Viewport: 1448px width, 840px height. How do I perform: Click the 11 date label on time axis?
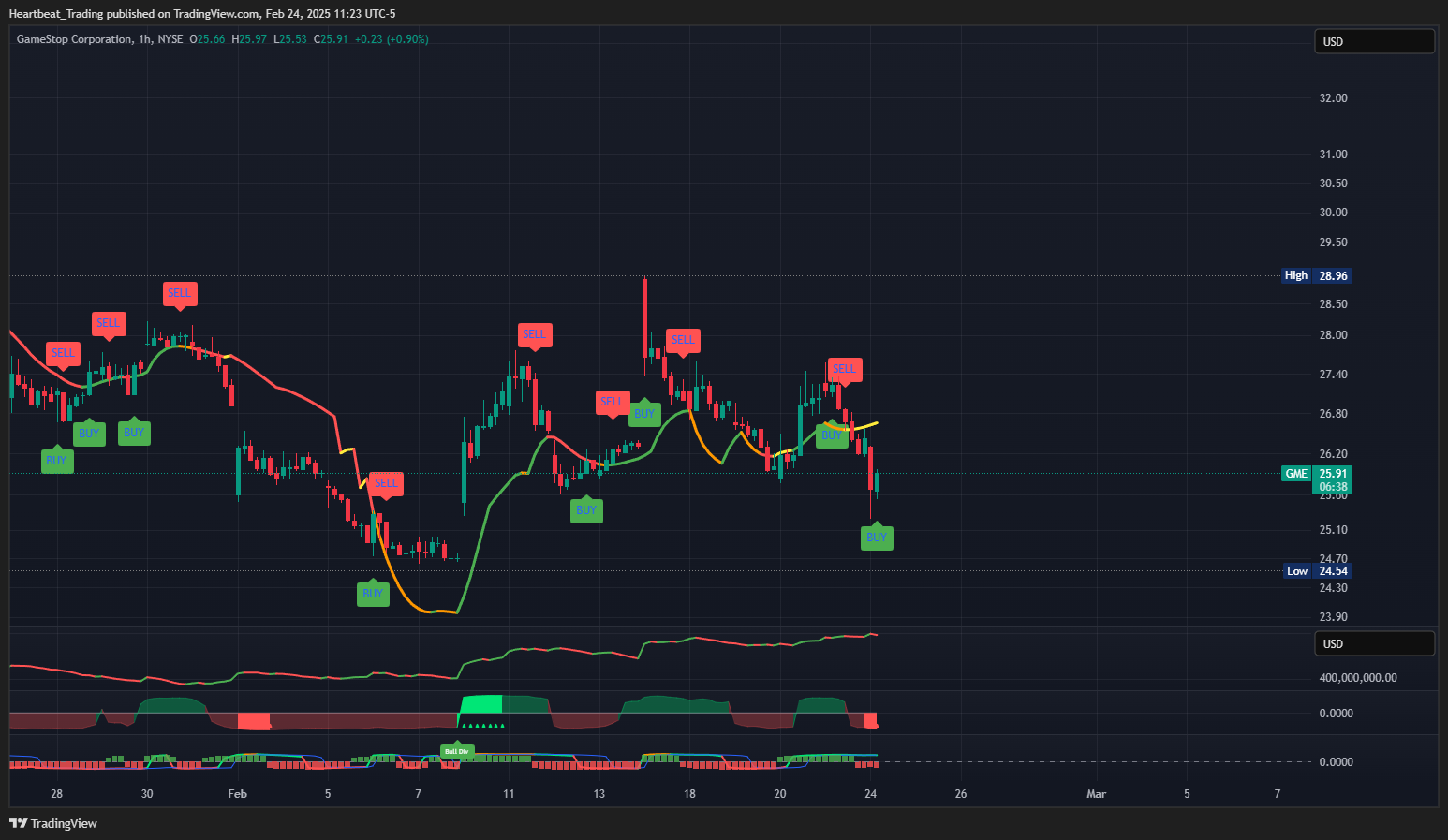pos(509,794)
